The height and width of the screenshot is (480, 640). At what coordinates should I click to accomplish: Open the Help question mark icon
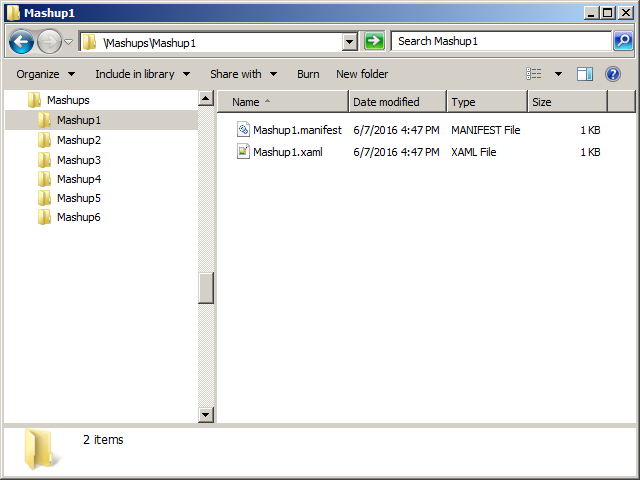tap(613, 74)
